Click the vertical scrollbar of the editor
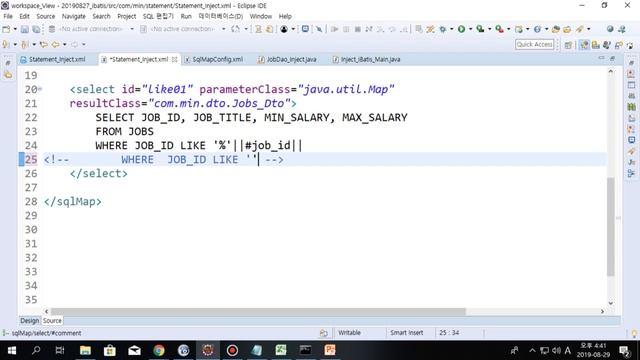640x360 pixels. 611,227
